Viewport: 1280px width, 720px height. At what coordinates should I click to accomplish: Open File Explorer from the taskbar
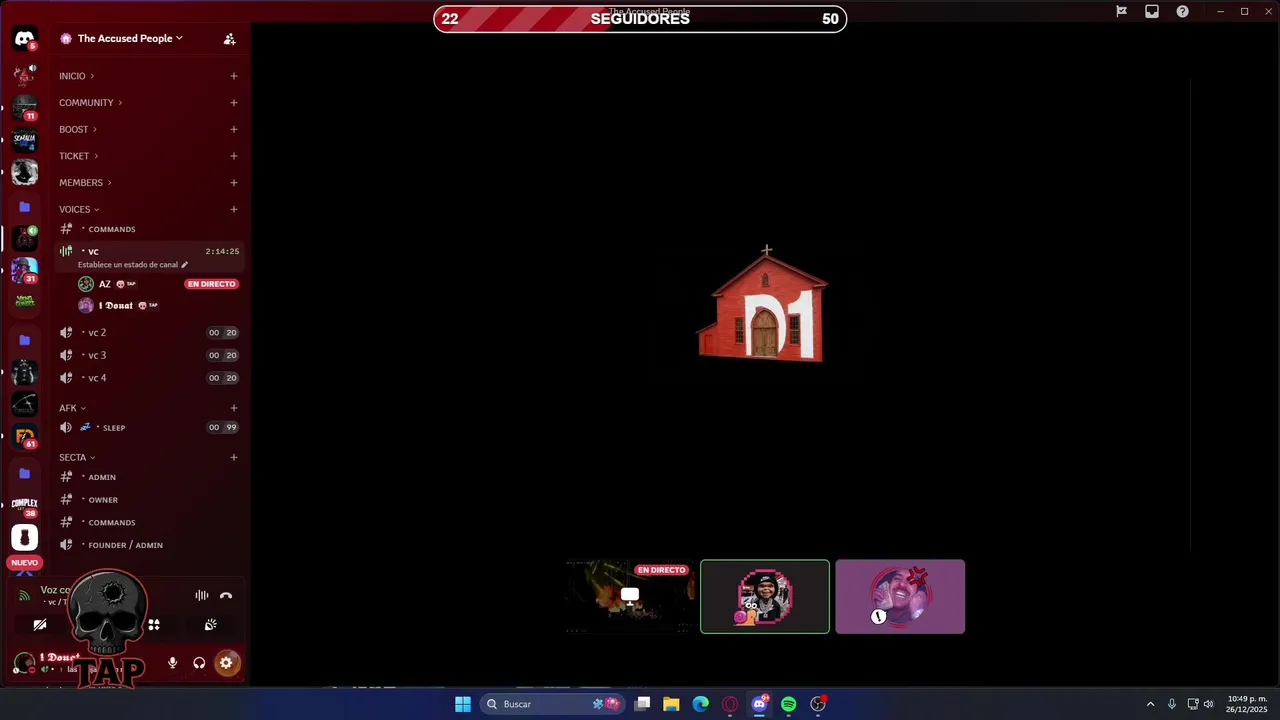[671, 704]
